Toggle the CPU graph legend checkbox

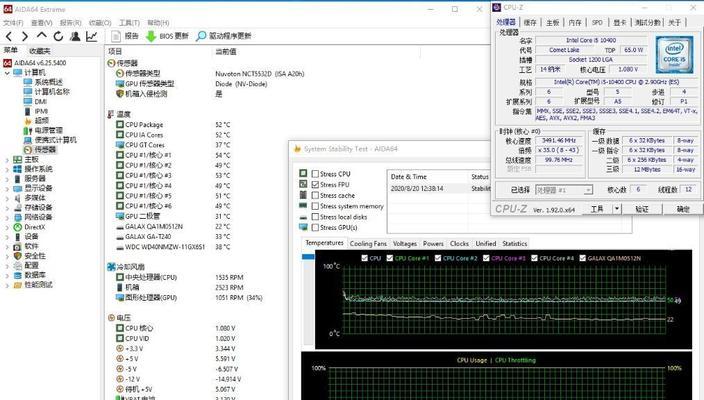pos(365,258)
